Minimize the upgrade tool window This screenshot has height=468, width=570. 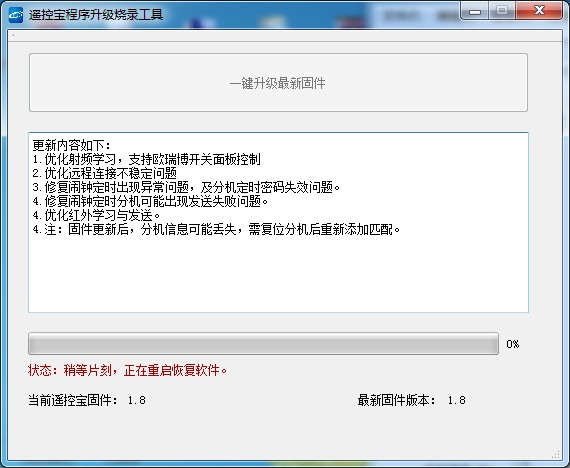475,11
